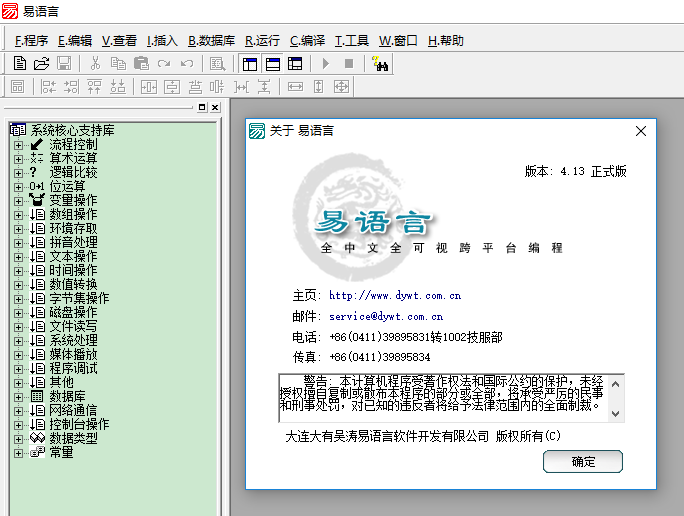
Task: Click the Undo arrow icon
Action: (187, 64)
